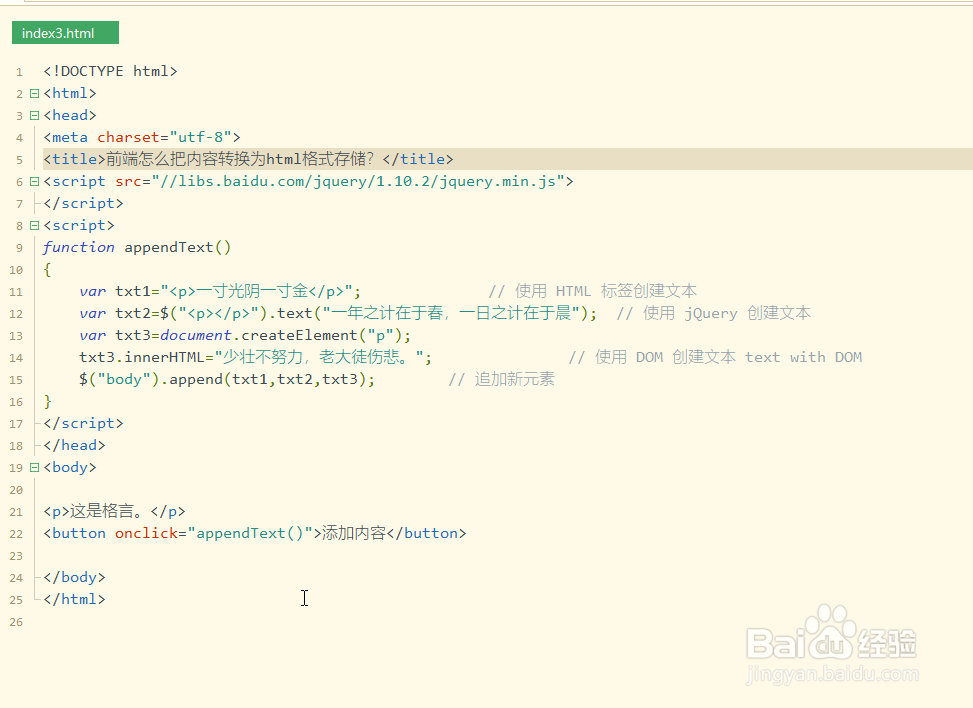This screenshot has width=973, height=708.
Task: Click the comment 'text with DOM'
Action: (x=804, y=357)
